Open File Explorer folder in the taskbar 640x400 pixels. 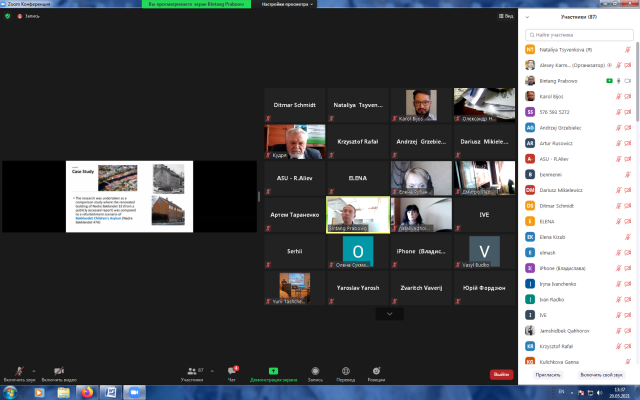63,393
